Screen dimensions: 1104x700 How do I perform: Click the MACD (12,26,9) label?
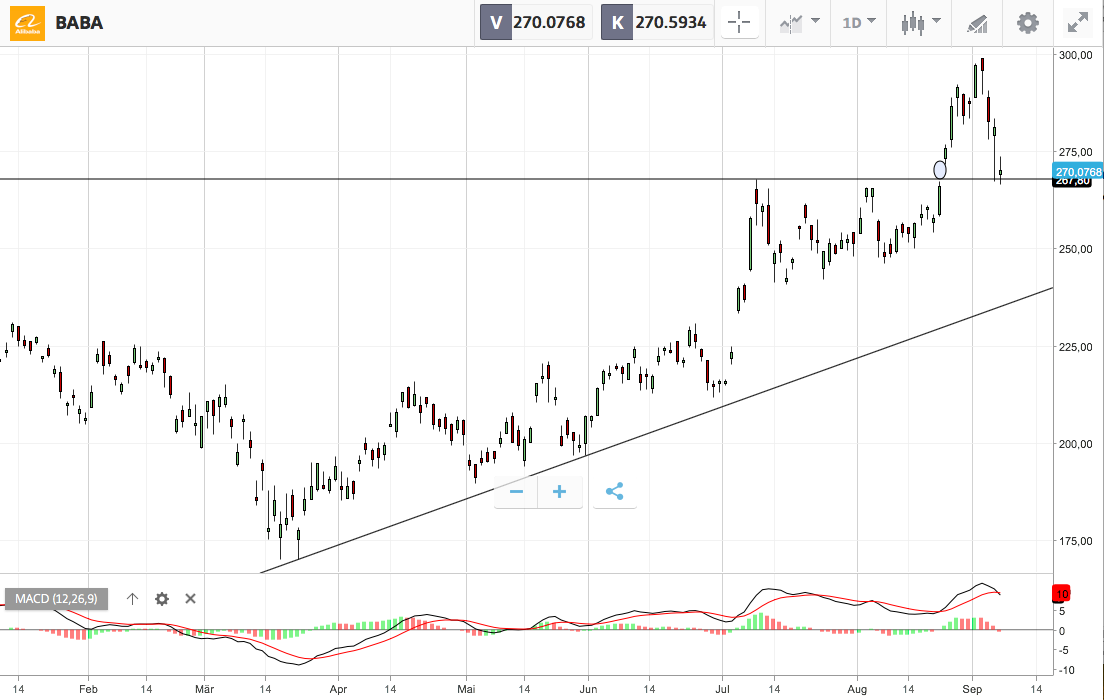point(56,599)
